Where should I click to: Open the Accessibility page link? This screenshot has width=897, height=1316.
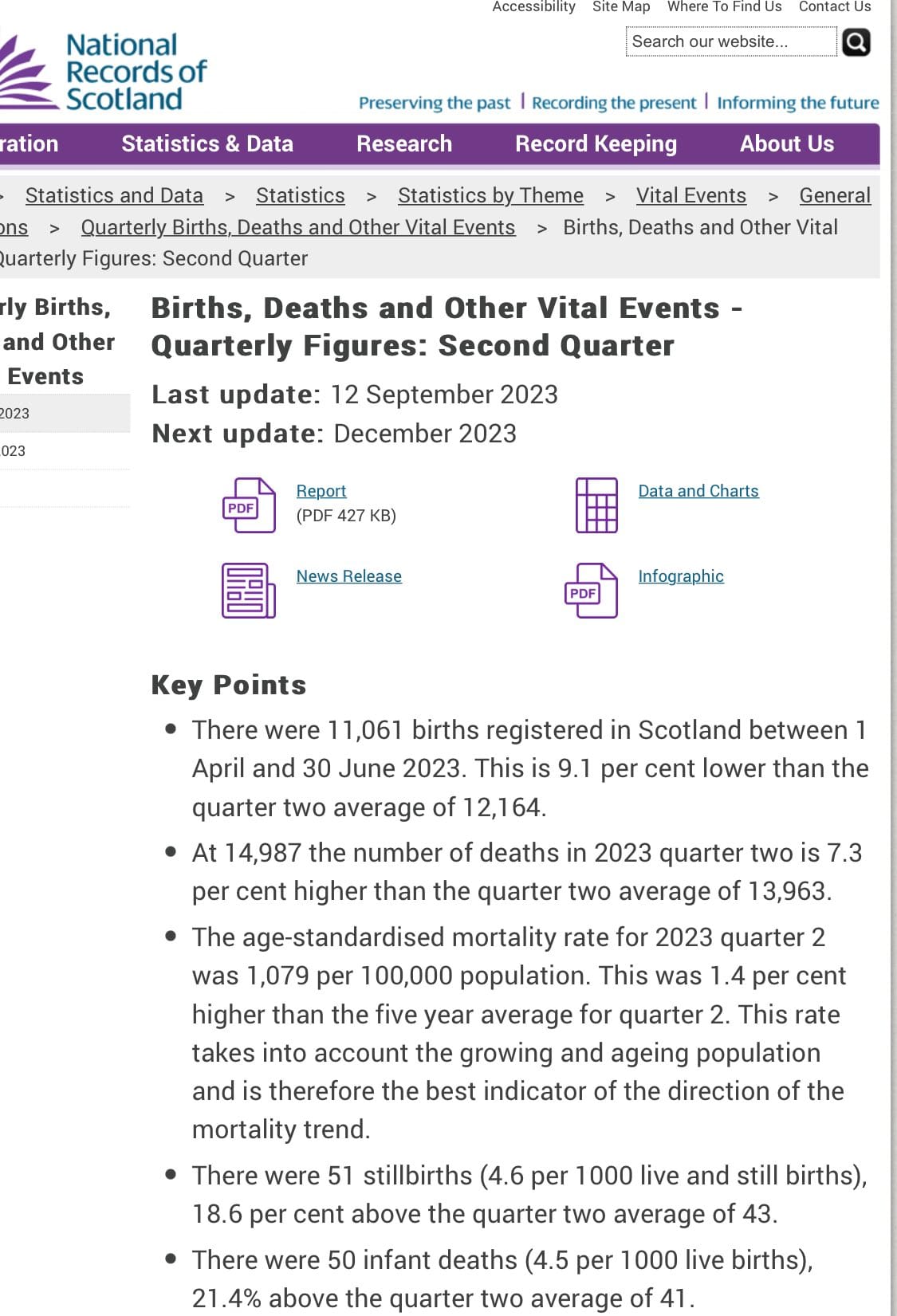[533, 7]
